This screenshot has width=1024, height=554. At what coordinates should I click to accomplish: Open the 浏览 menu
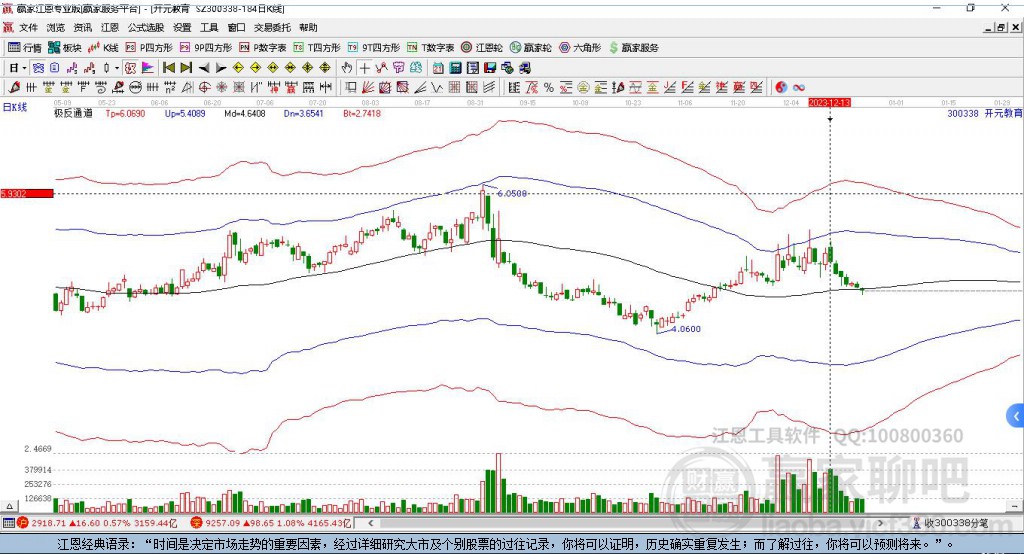pos(56,27)
